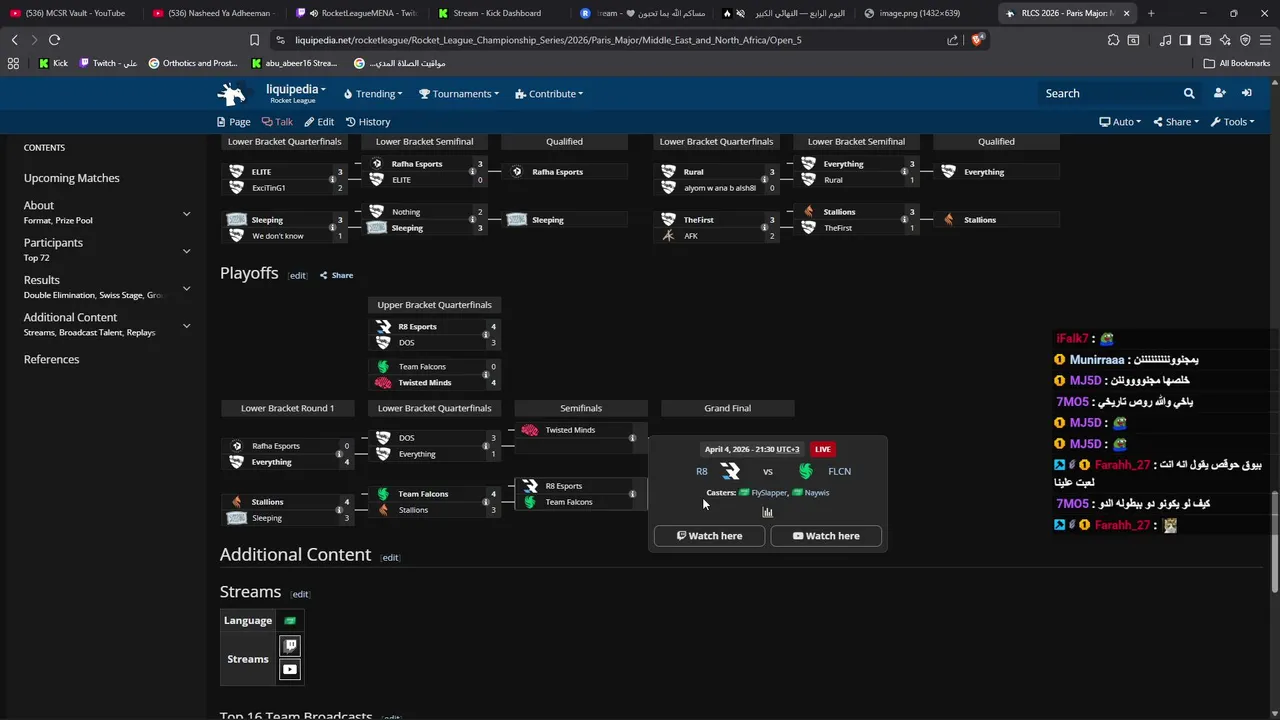Click the log in arrow icon
Image resolution: width=1280 pixels, height=720 pixels.
click(x=1246, y=93)
